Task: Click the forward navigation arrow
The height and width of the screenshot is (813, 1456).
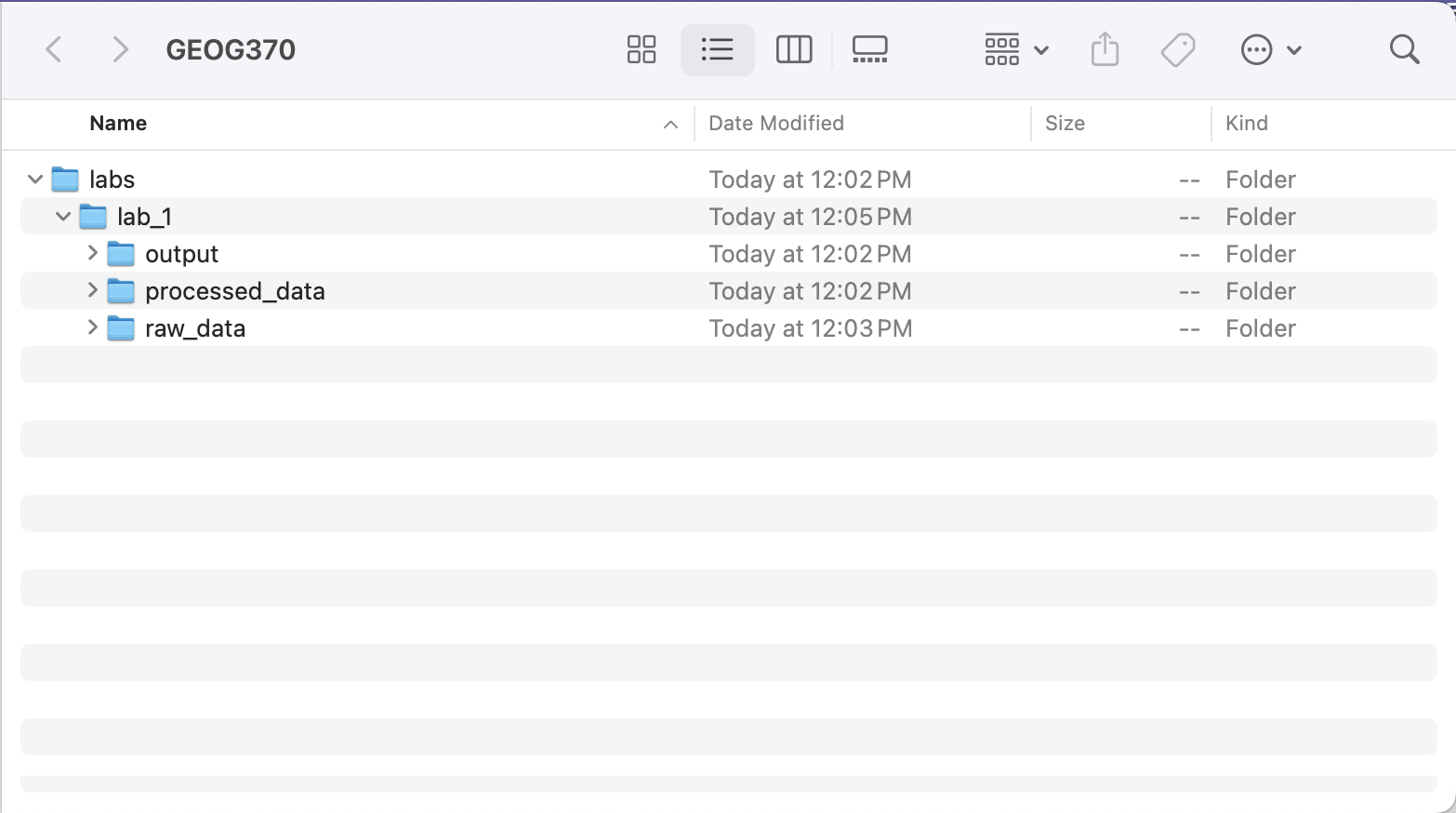Action: click(x=119, y=49)
